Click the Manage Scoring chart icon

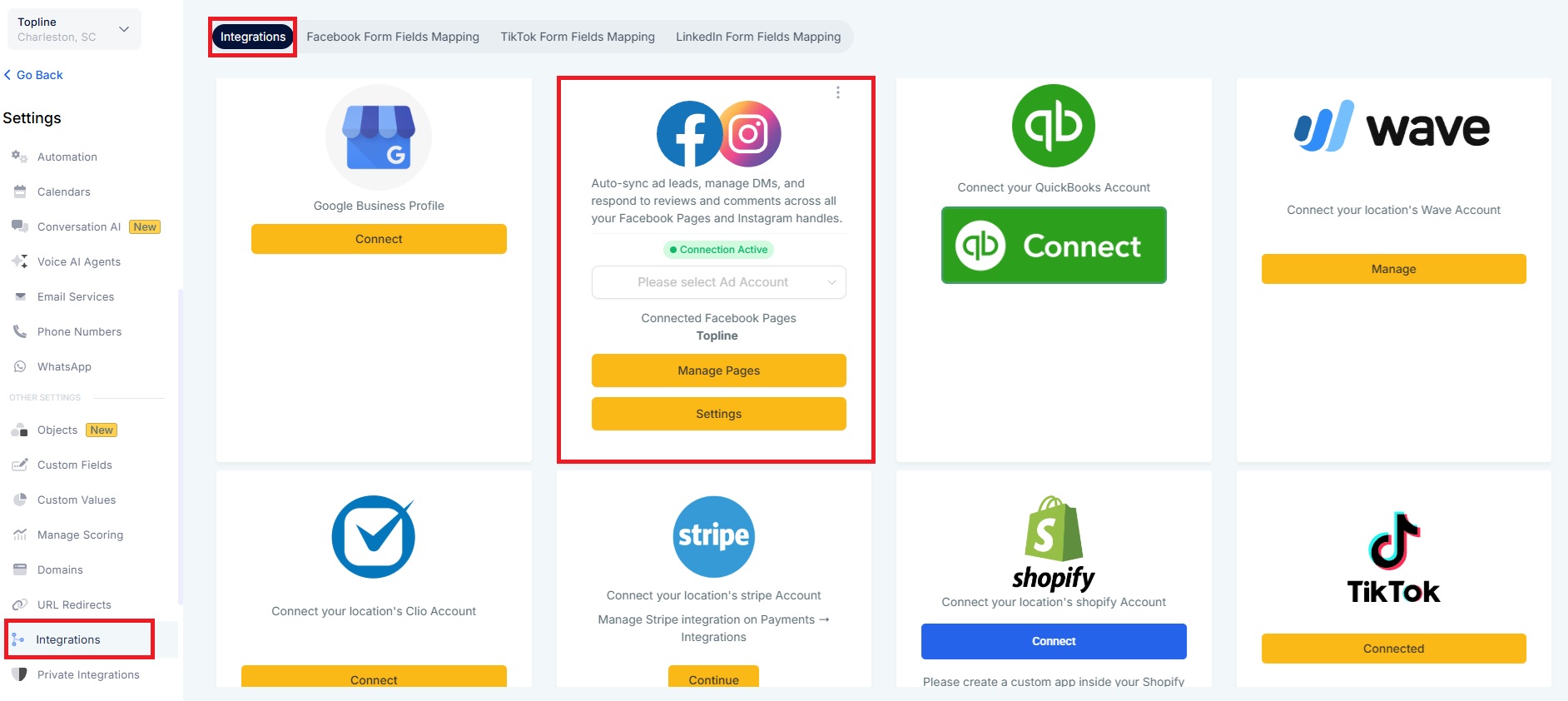click(x=20, y=534)
